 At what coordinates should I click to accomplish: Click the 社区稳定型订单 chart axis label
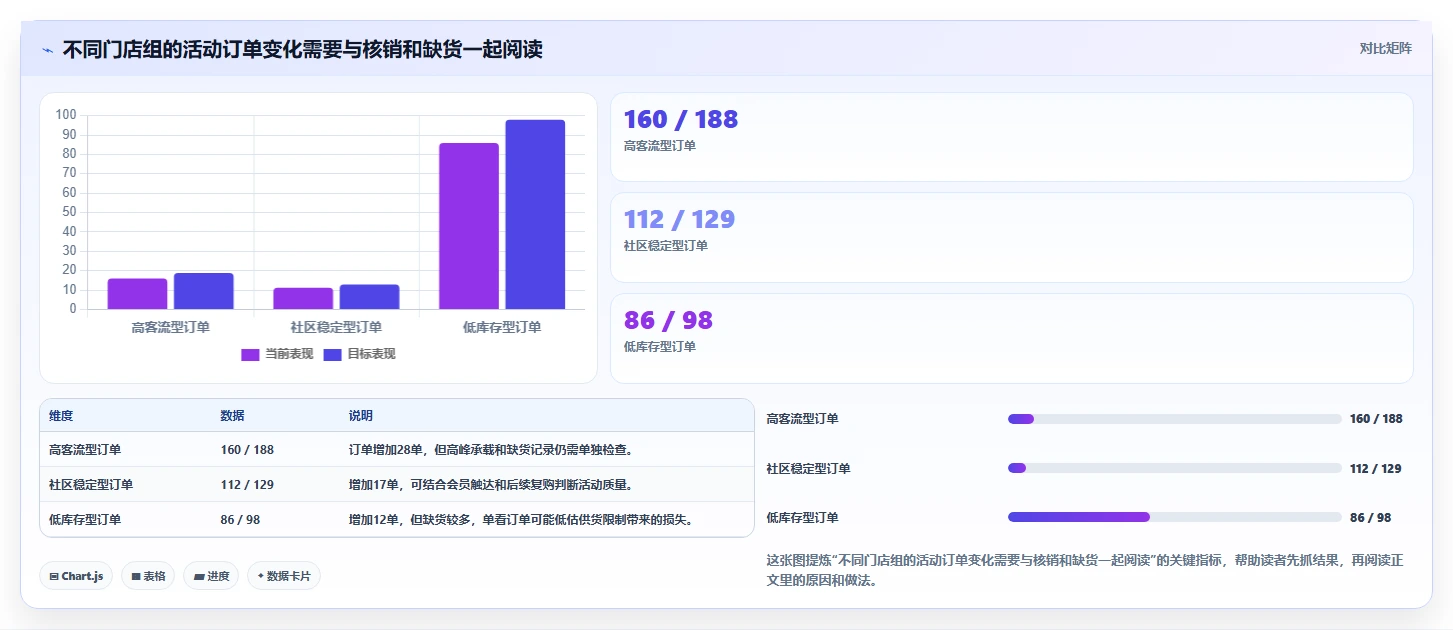click(x=336, y=327)
